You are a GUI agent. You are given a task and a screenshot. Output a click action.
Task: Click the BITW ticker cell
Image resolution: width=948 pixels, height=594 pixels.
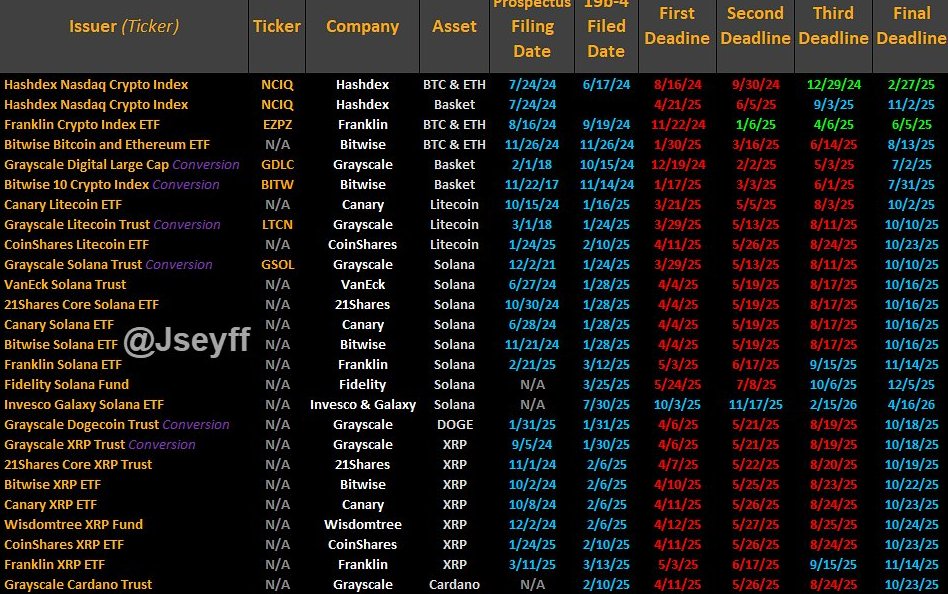(277, 185)
